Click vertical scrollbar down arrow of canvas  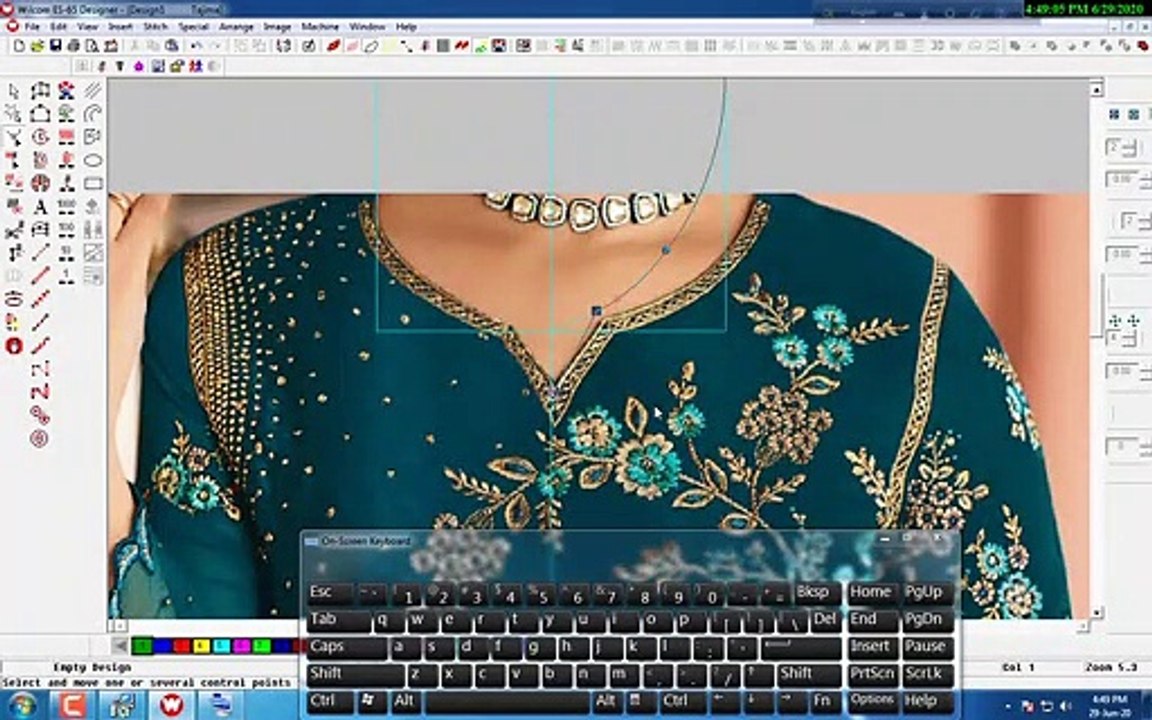click(x=1096, y=612)
